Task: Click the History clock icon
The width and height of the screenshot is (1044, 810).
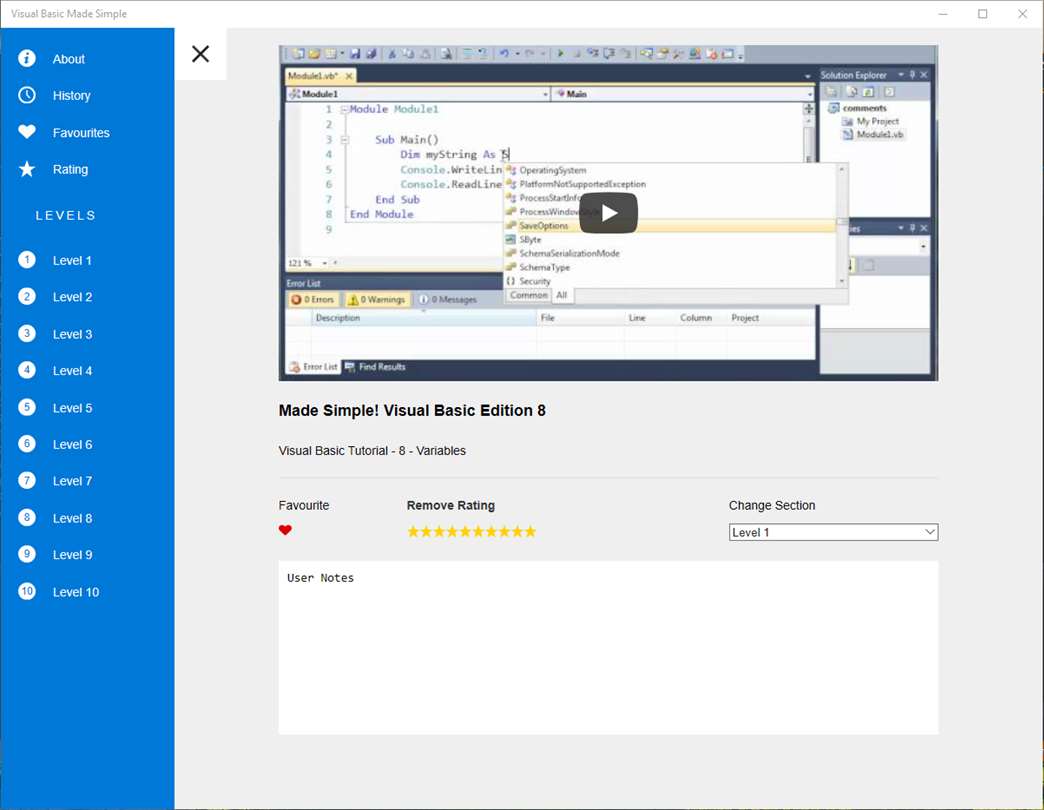Action: pos(27,95)
